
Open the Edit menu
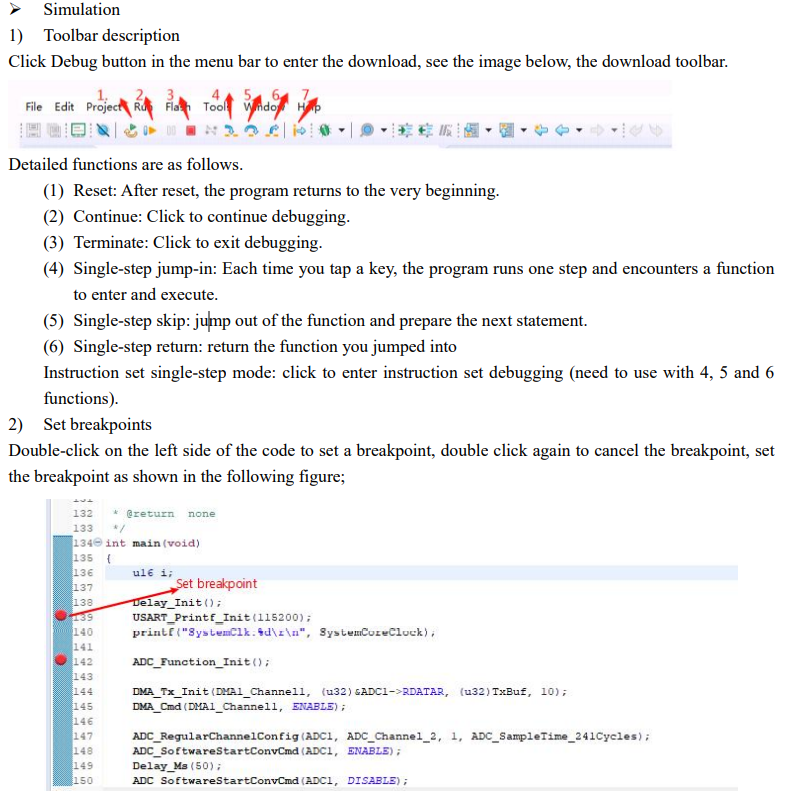pyautogui.click(x=64, y=107)
